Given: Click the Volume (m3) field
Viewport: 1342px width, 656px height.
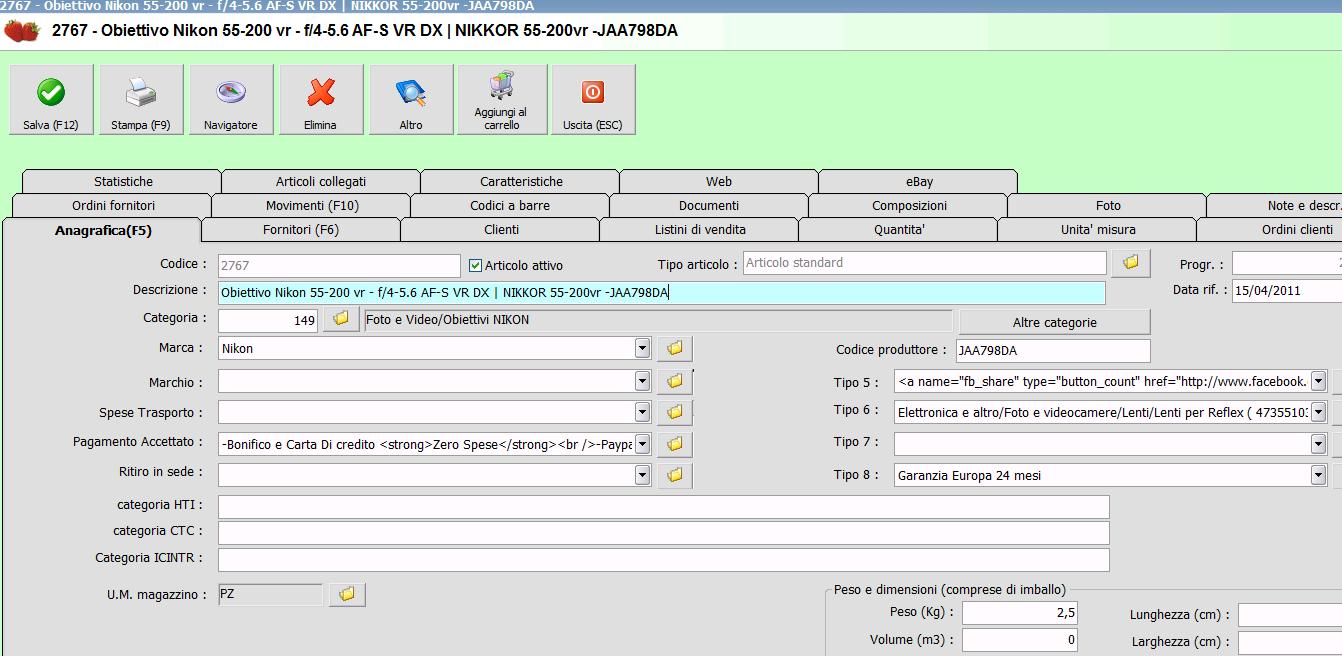Looking at the screenshot, I should point(1020,640).
